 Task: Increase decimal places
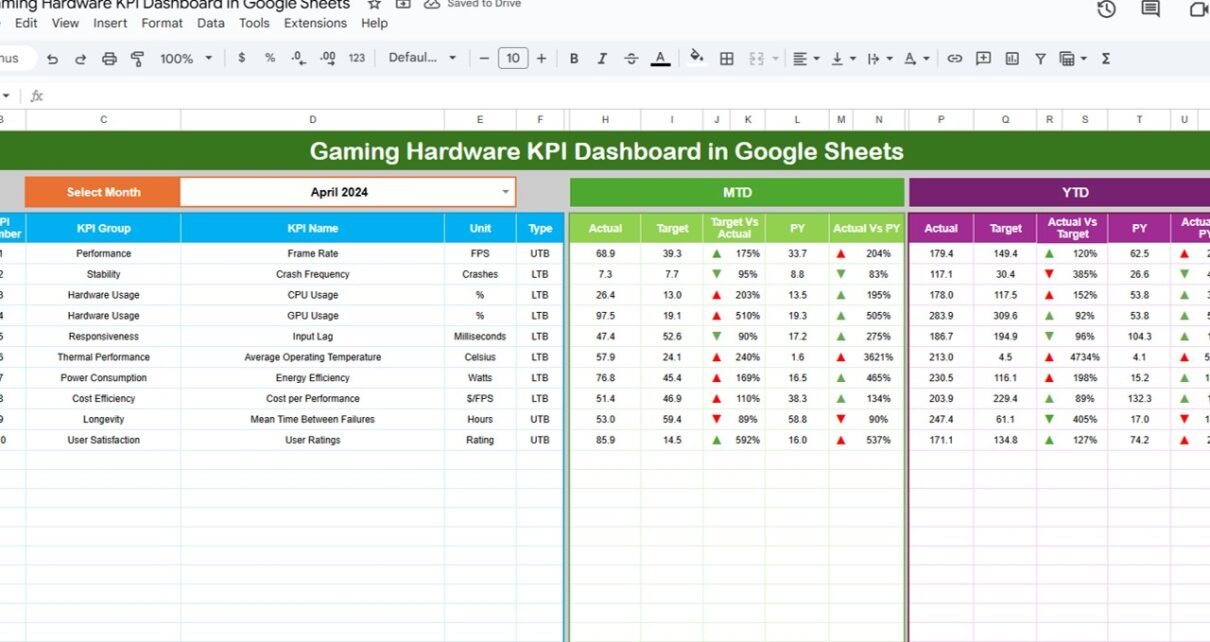pyautogui.click(x=326, y=59)
